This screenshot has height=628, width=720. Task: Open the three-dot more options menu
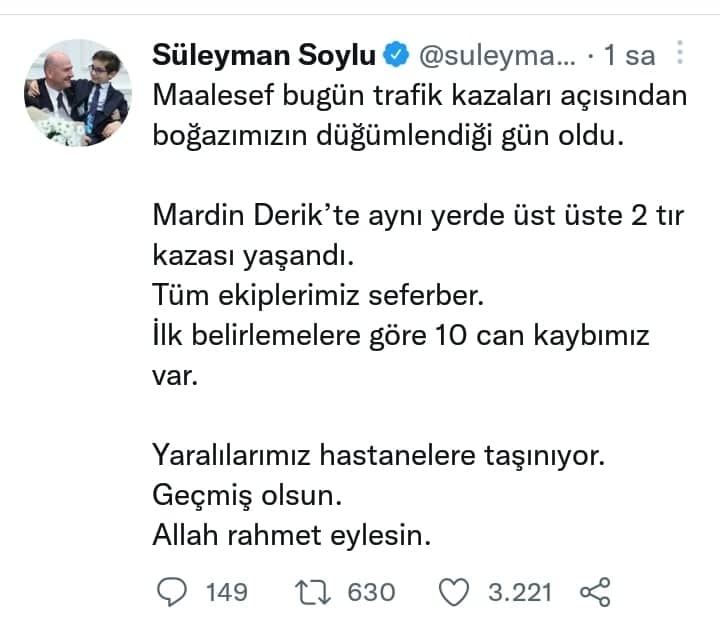tap(681, 54)
